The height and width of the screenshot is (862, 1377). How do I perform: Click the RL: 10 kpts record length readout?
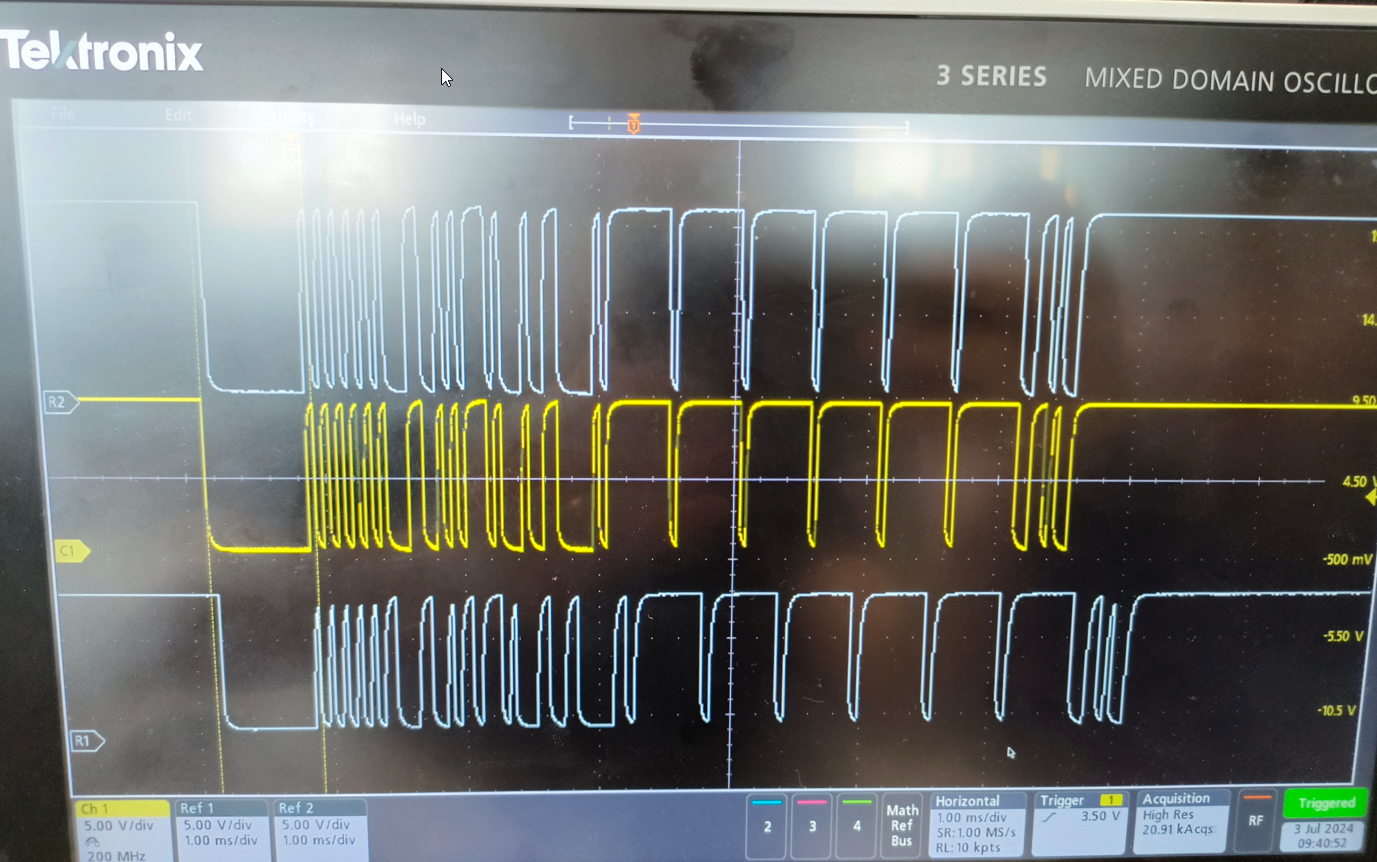(968, 847)
